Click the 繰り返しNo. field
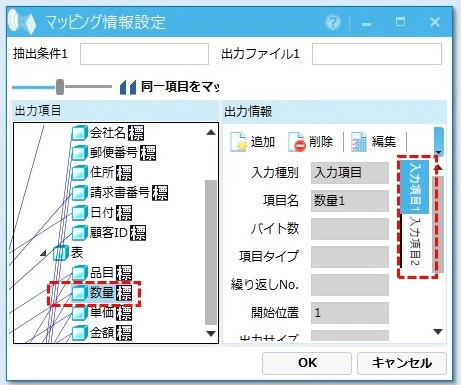The image size is (461, 385). (350, 285)
